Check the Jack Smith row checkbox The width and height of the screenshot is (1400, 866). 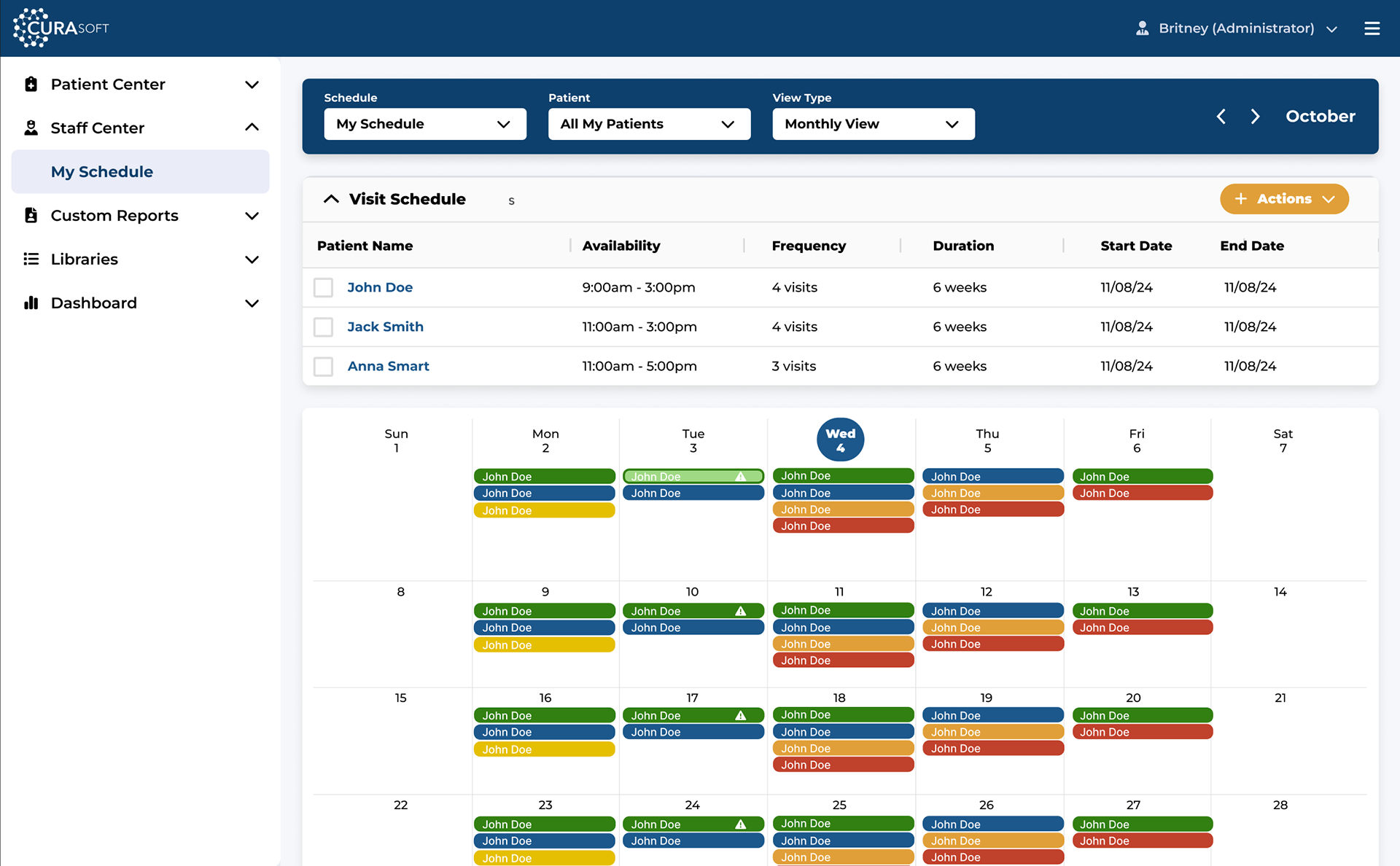[x=323, y=327]
